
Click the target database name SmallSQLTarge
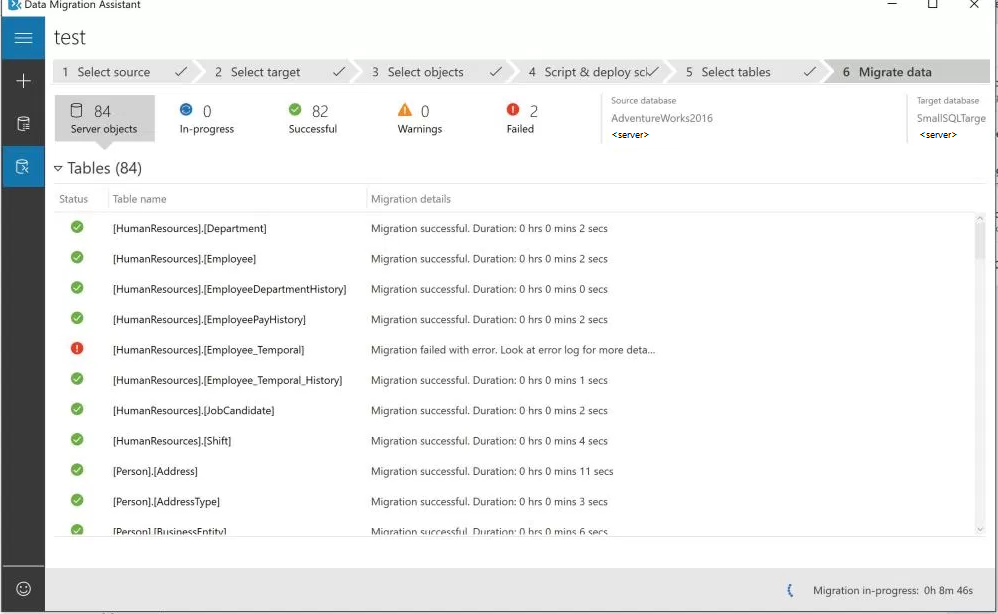952,118
